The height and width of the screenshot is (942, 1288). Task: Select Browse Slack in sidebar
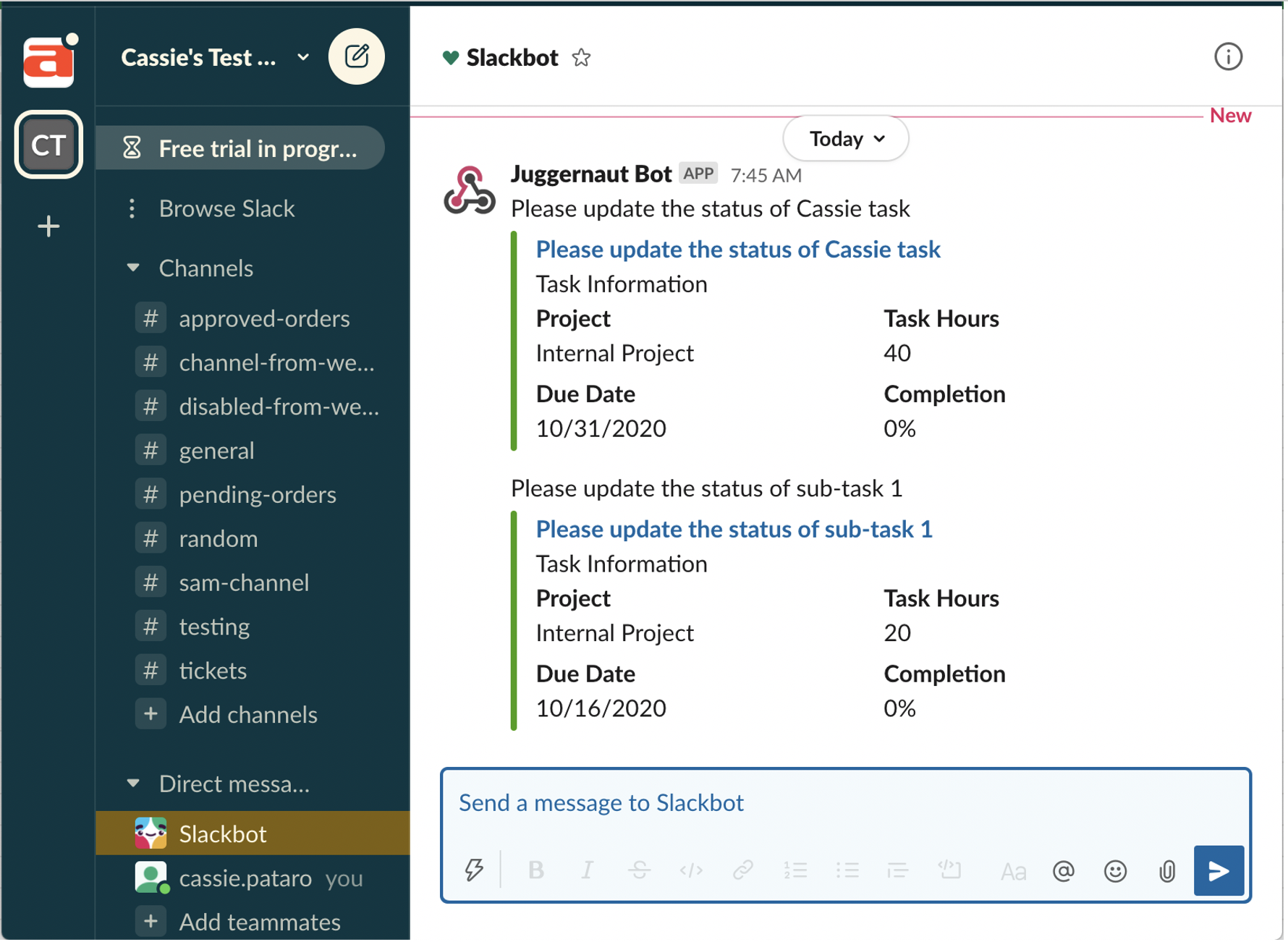tap(226, 208)
